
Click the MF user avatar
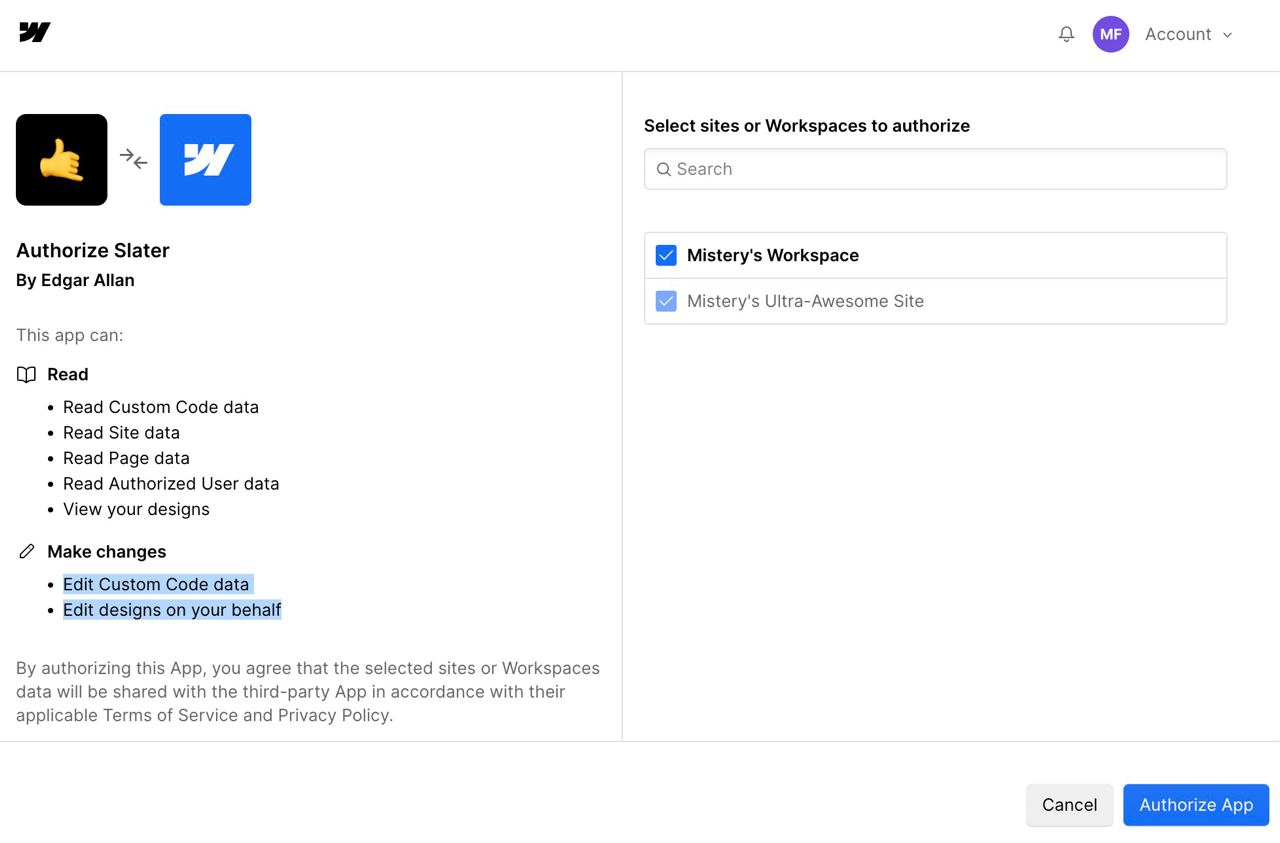click(x=1110, y=34)
